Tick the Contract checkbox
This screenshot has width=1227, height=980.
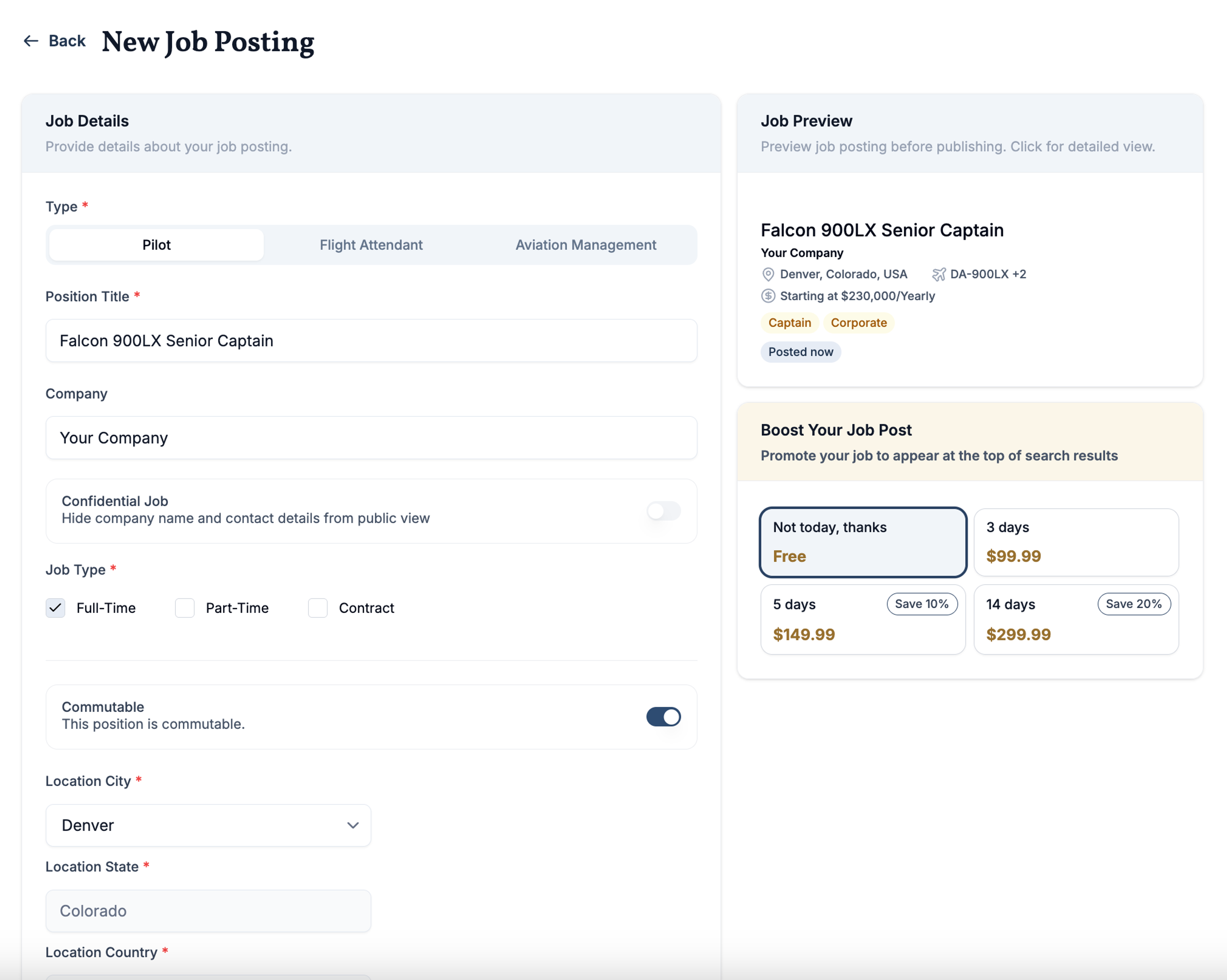318,608
